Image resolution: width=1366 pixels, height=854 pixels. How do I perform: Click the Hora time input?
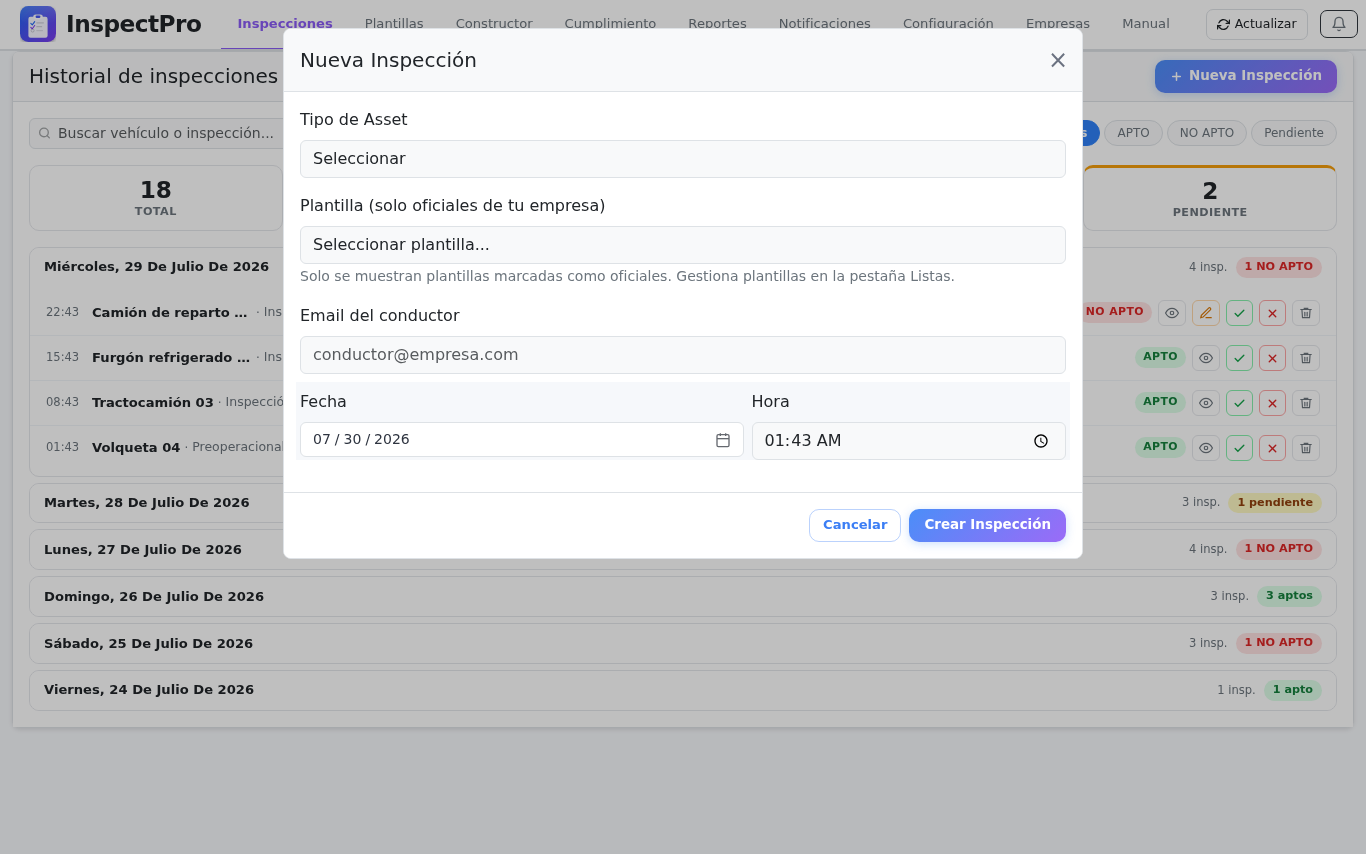(908, 441)
